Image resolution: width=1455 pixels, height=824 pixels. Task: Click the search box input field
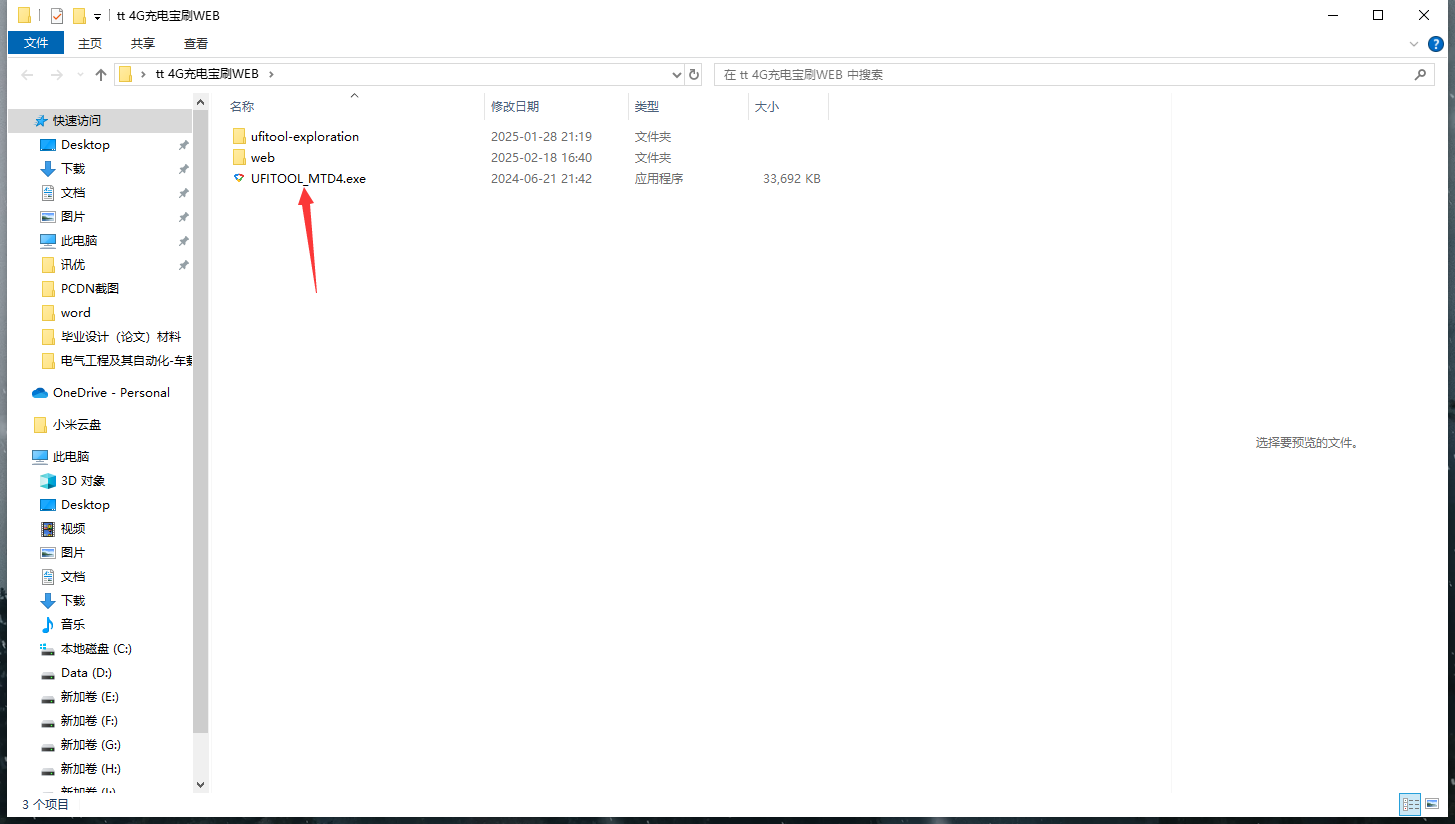[x=1060, y=75]
